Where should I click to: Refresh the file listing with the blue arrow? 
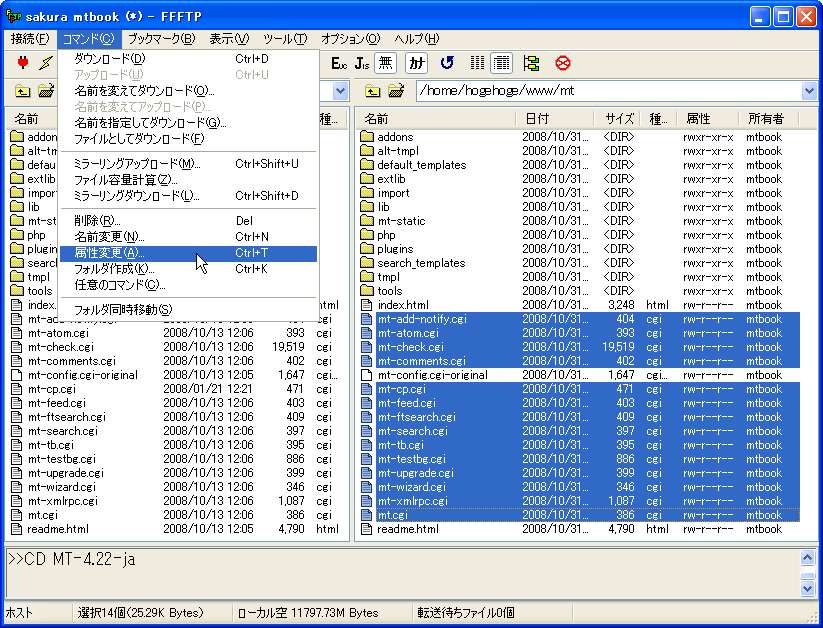pos(447,64)
